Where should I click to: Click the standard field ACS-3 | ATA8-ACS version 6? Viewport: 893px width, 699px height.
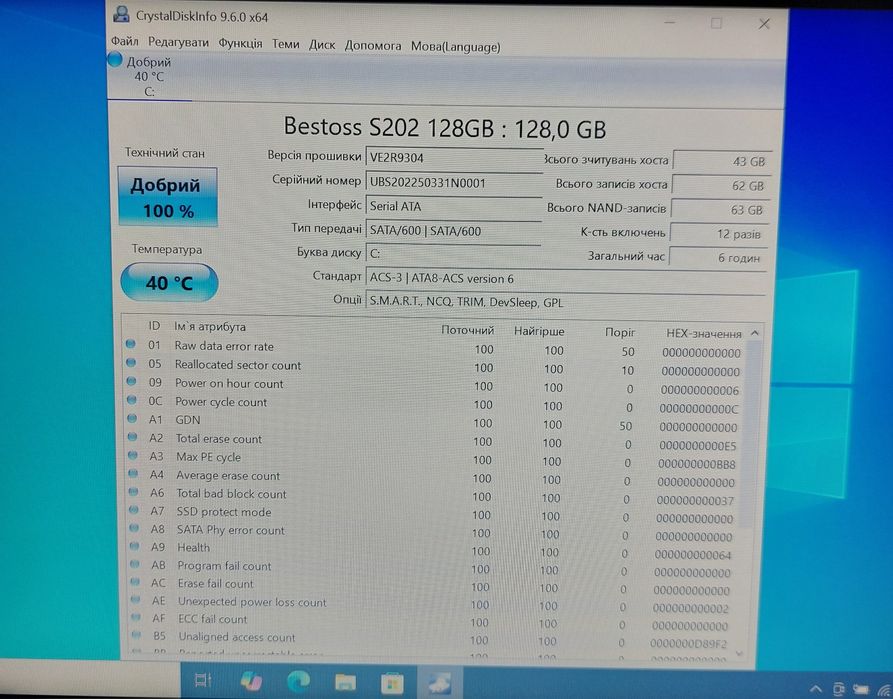coord(565,279)
